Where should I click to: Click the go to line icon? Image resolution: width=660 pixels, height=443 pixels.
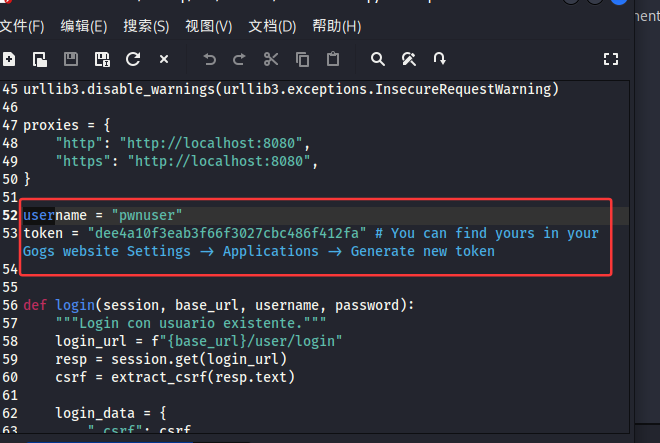pos(440,59)
